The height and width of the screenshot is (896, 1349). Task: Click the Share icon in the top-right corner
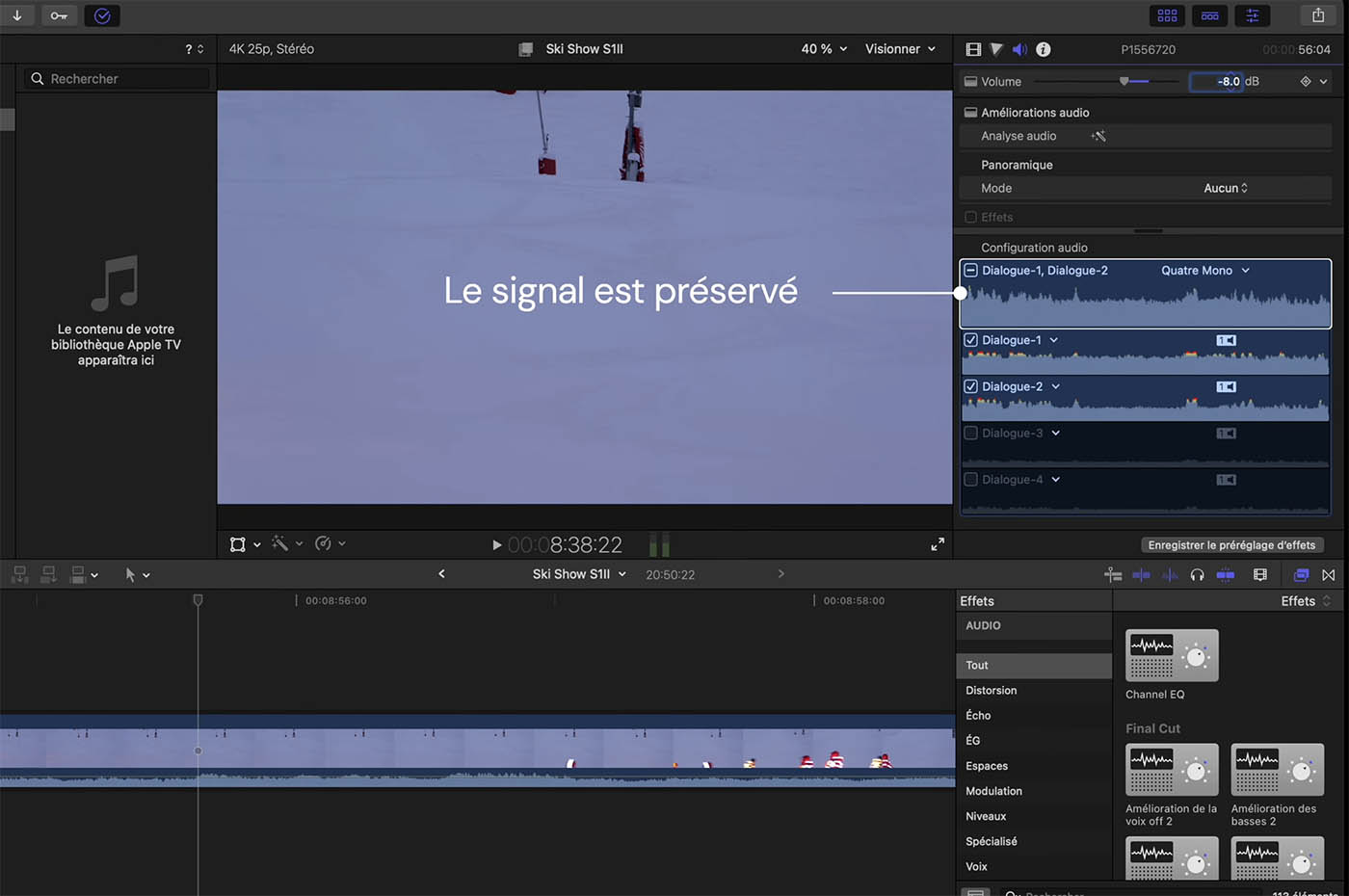point(1318,15)
